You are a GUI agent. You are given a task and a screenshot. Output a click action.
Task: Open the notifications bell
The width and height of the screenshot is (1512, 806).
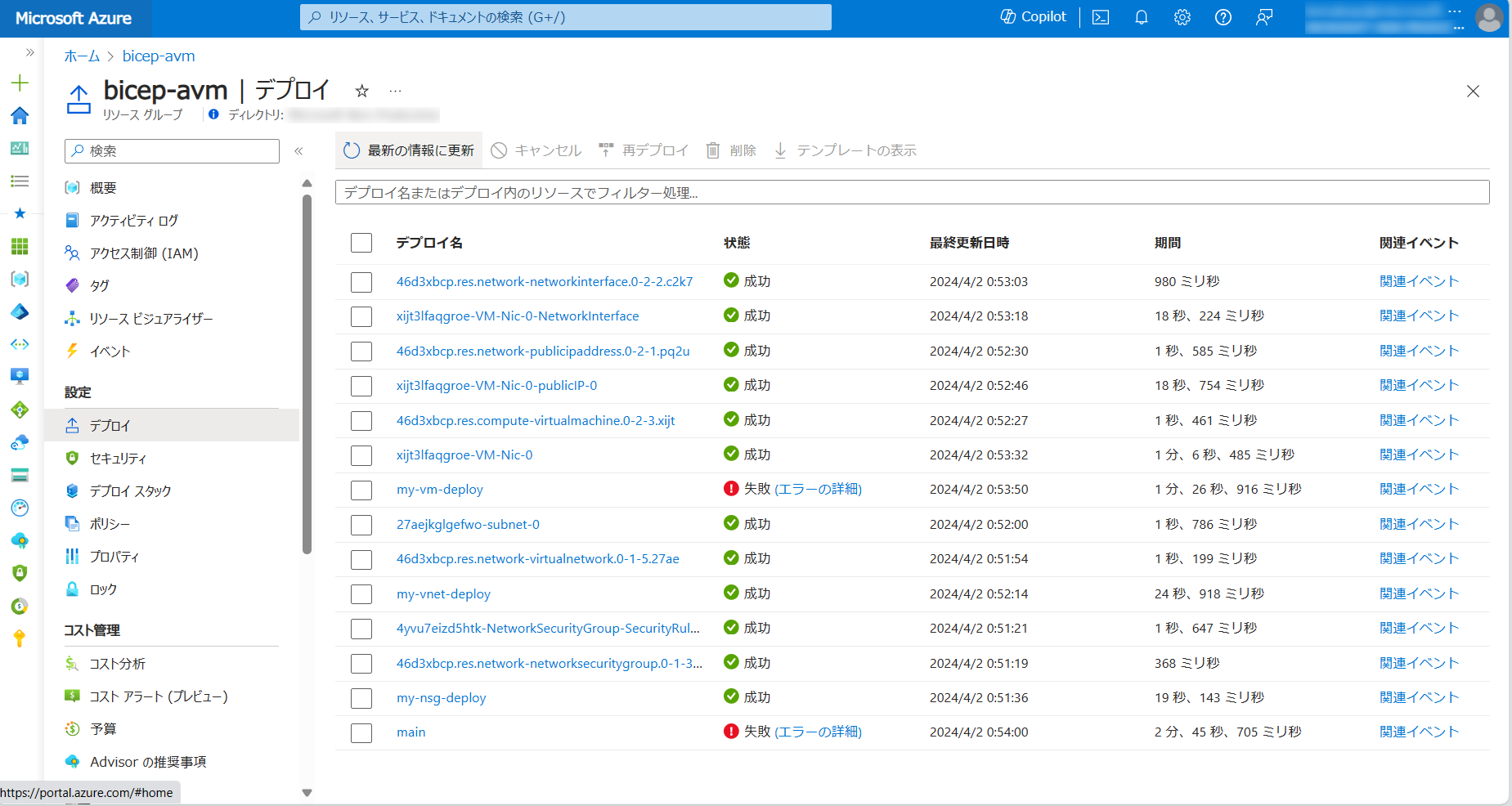point(1142,17)
